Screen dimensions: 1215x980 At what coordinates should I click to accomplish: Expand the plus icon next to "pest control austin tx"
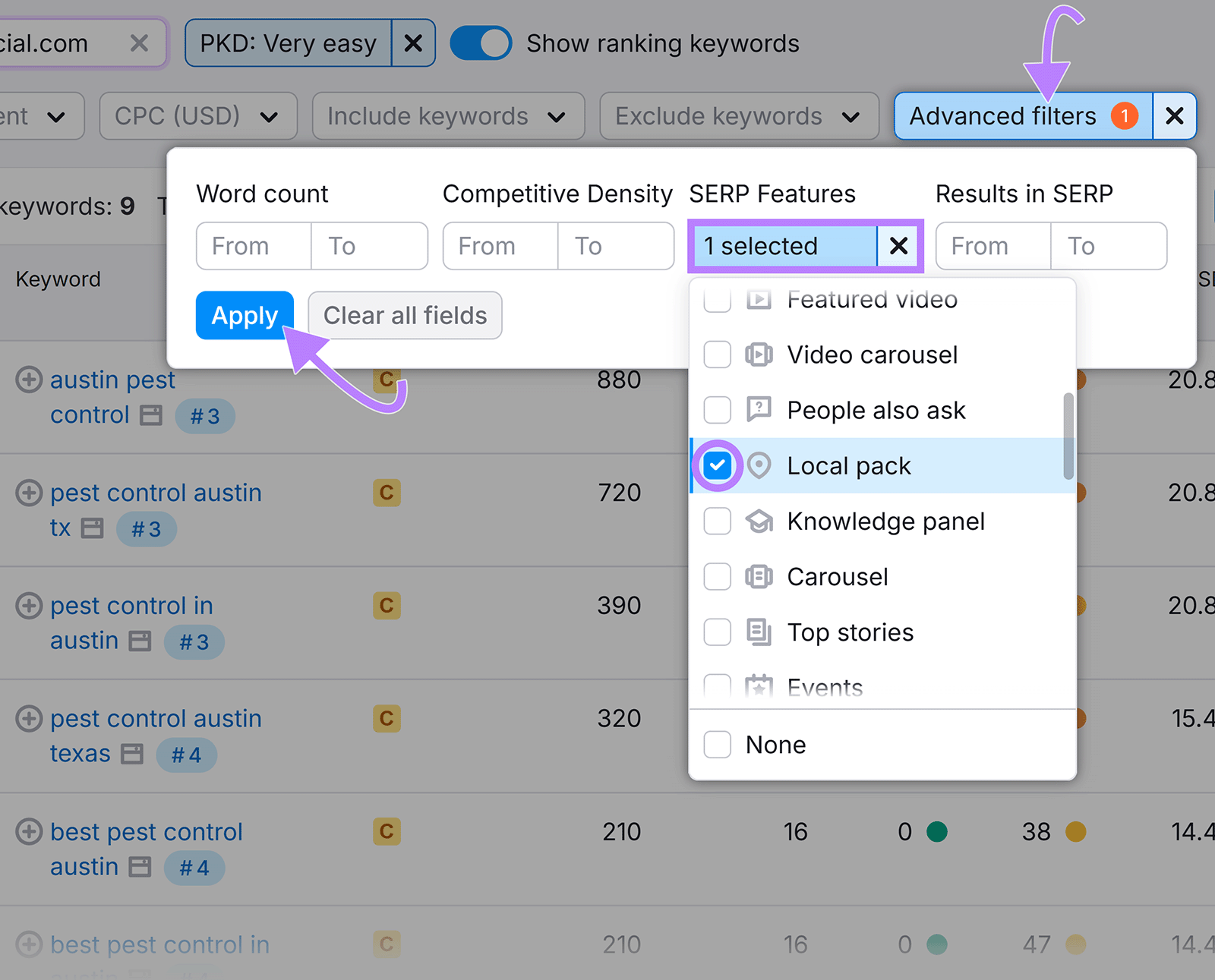pyautogui.click(x=29, y=493)
